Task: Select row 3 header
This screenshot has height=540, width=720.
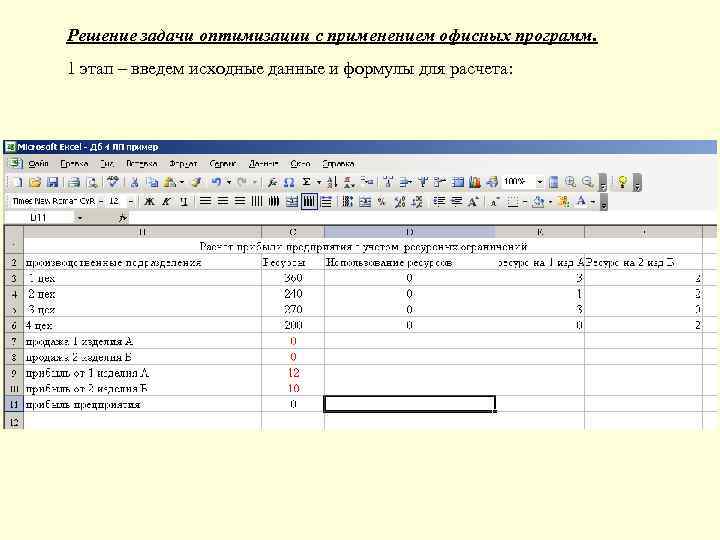Action: [x=13, y=278]
